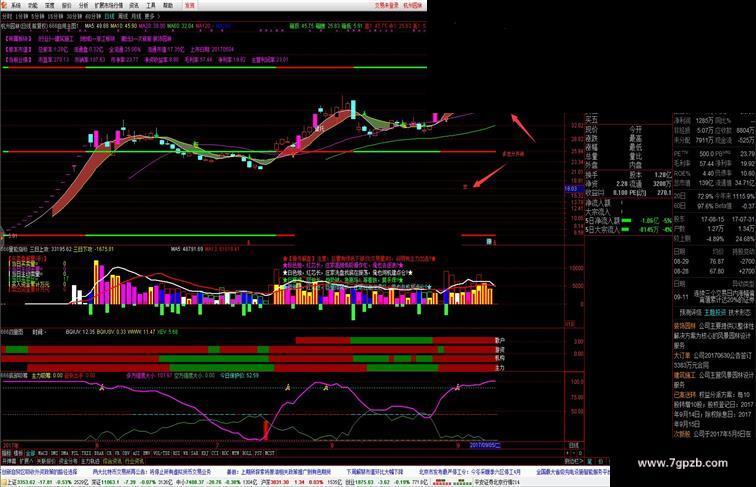This screenshot has width=756, height=487.
Task: Open the 报价 menu
Action: pyautogui.click(x=67, y=6)
